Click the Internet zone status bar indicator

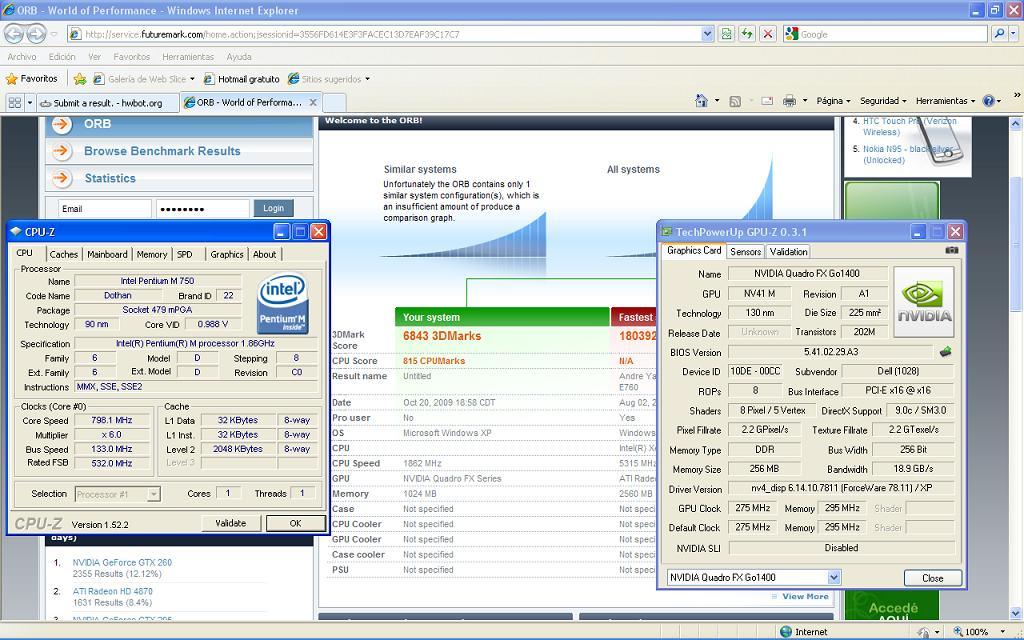pos(804,632)
